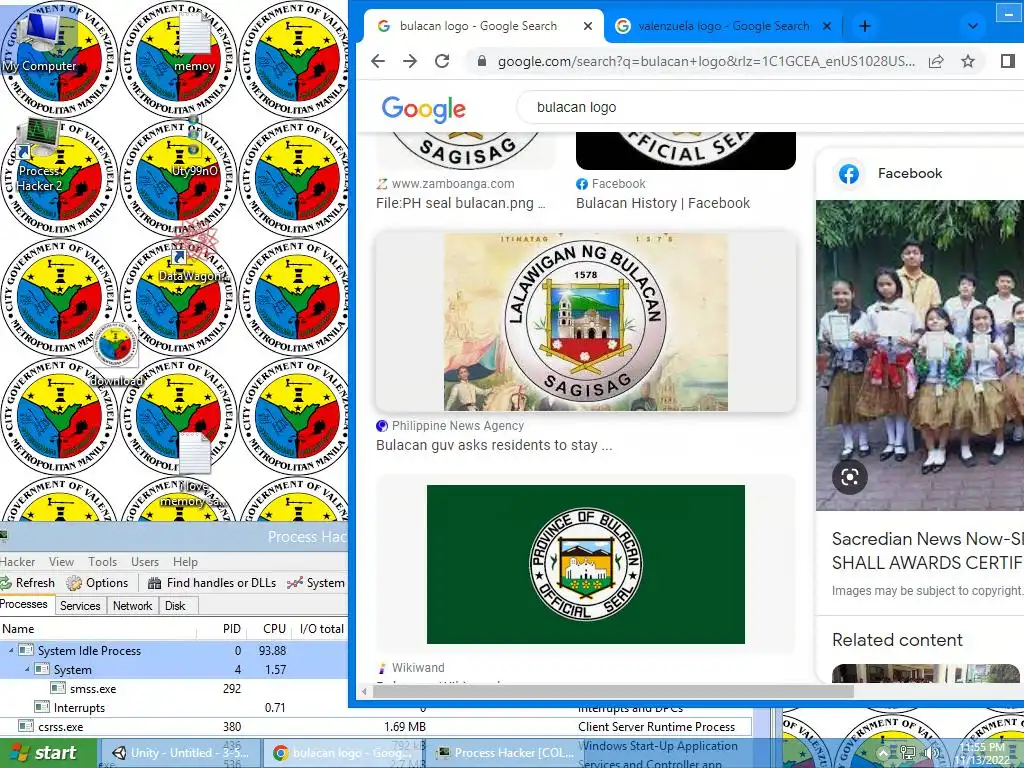The height and width of the screenshot is (768, 1024).
Task: Go forward in Chrome
Action: pyautogui.click(x=409, y=61)
